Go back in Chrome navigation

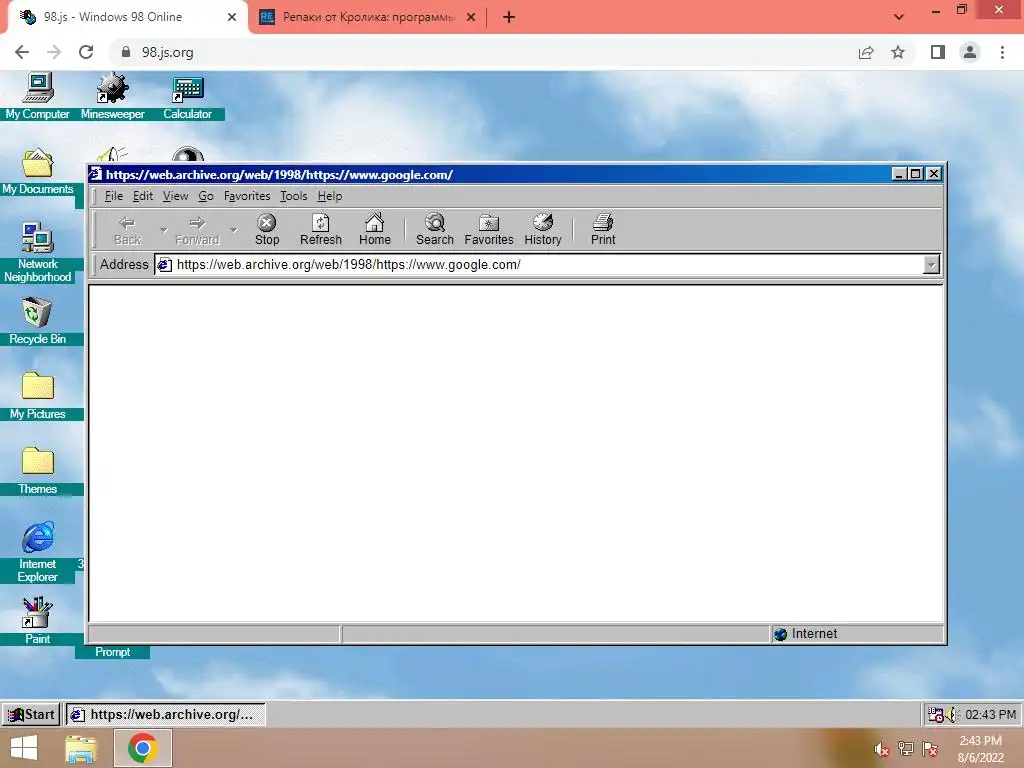pyautogui.click(x=22, y=52)
